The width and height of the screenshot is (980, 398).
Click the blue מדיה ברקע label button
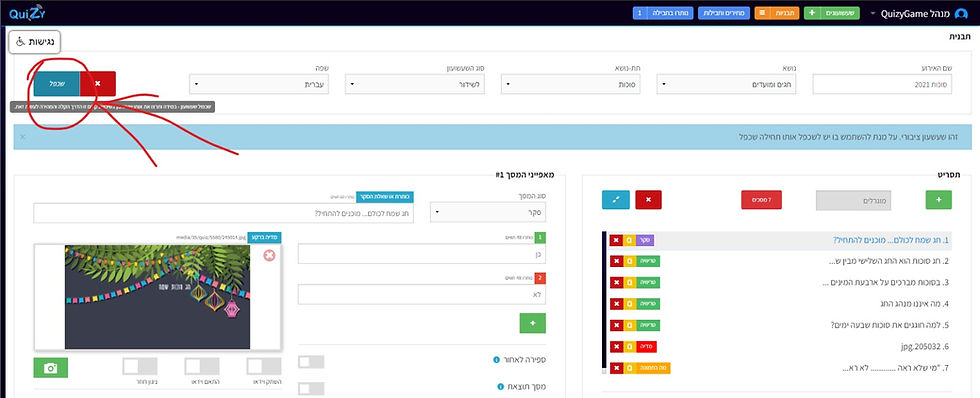coord(265,237)
